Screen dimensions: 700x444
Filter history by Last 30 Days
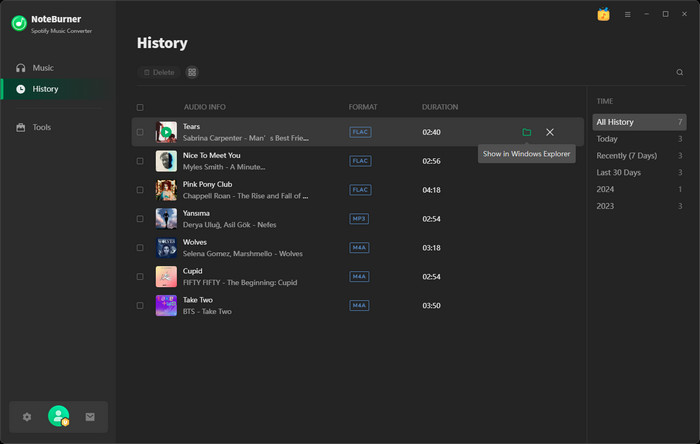coord(618,172)
